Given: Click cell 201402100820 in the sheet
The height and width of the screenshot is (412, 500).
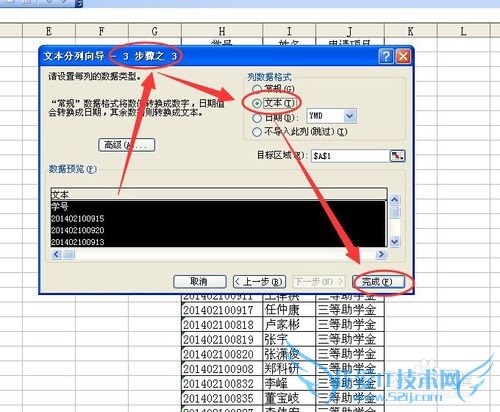Looking at the screenshot, I should pos(222,354).
